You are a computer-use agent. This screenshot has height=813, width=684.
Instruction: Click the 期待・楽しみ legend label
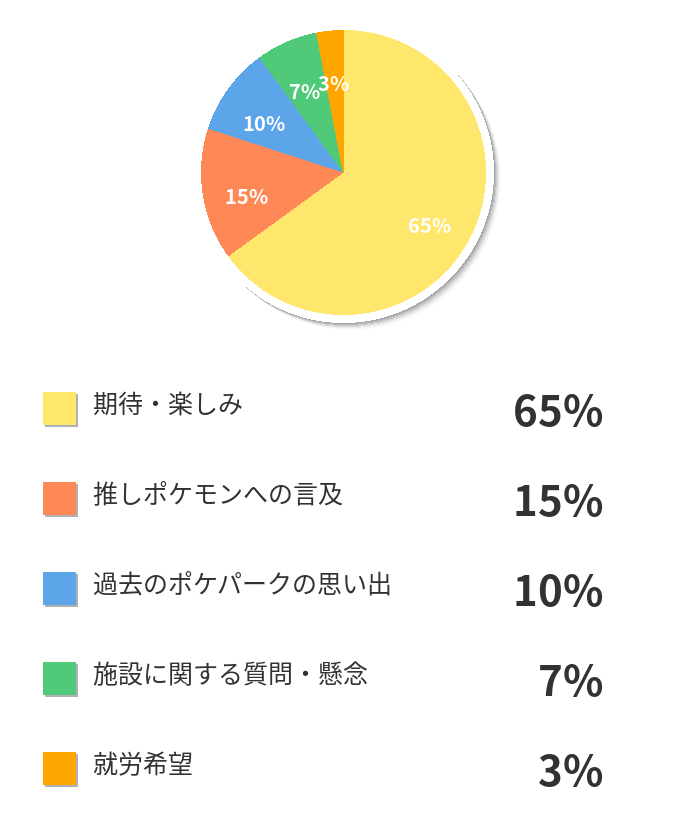[168, 405]
